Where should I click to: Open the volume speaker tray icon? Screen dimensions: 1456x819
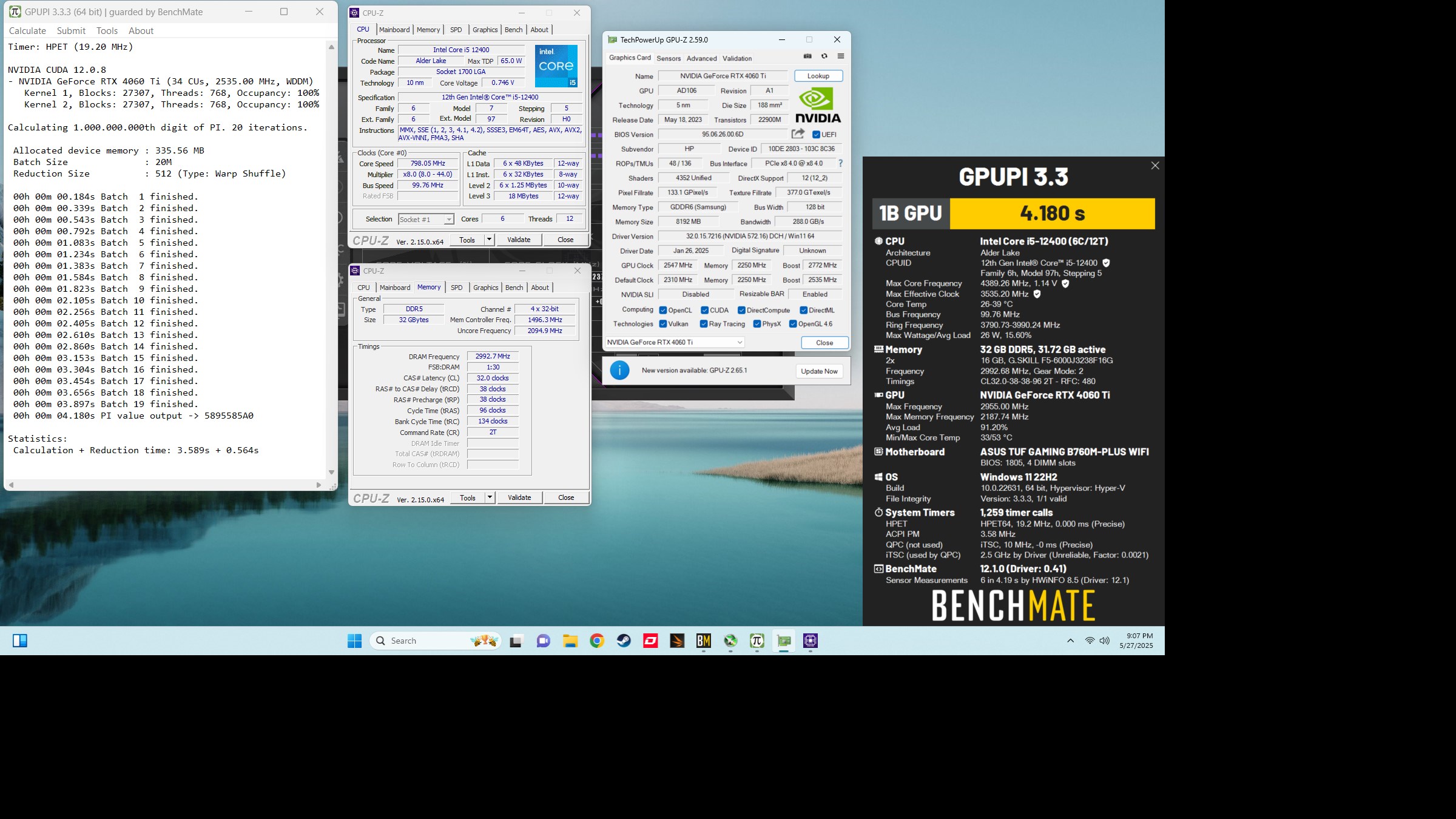click(1105, 641)
